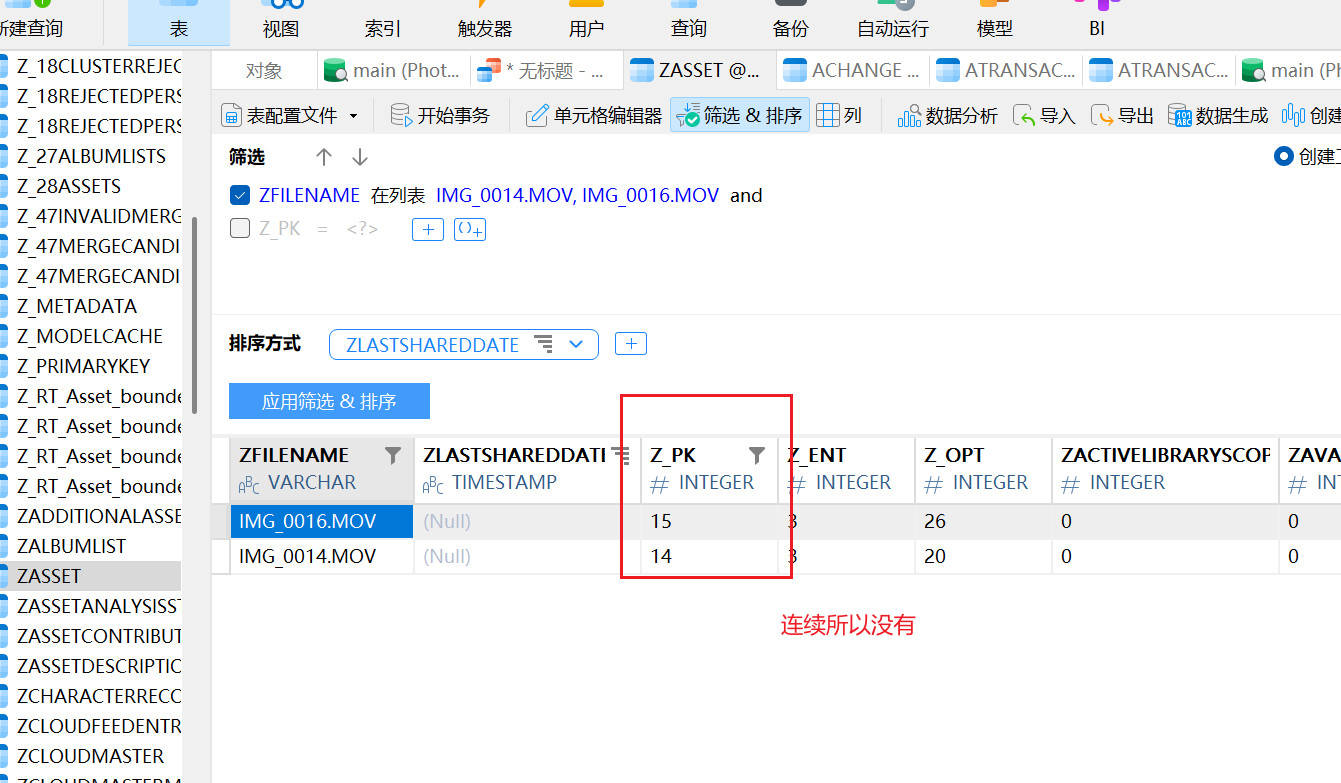1341x783 pixels.
Task: Add a sort column with plus icon
Action: pos(630,344)
